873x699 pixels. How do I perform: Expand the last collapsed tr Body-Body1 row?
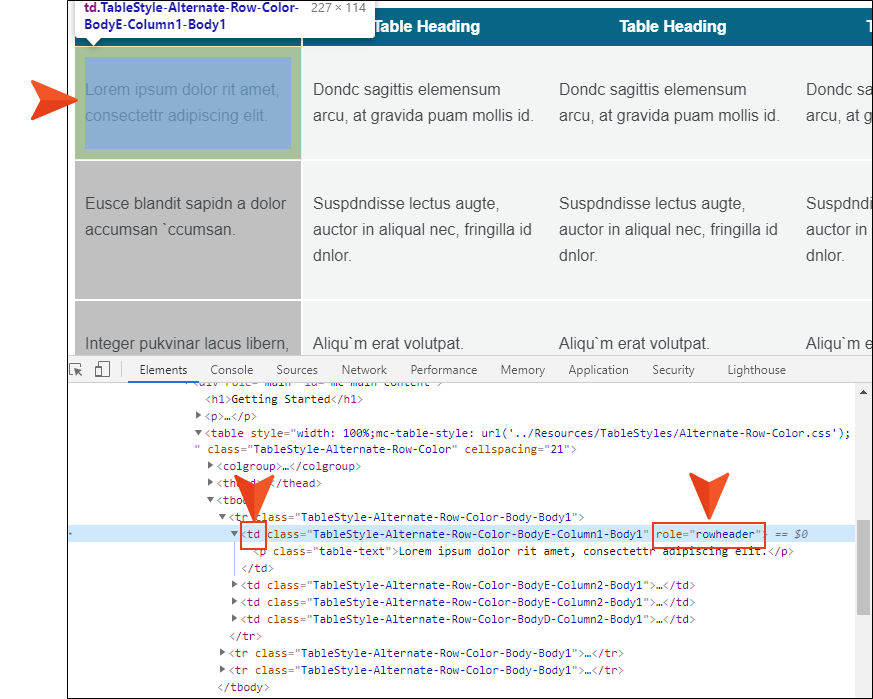(223, 670)
